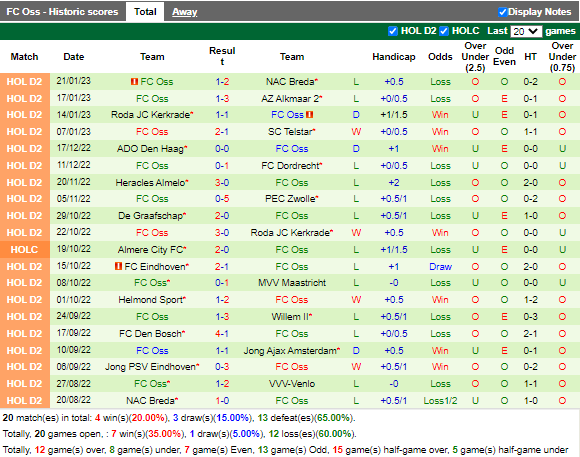Click the Odds column header
Screen dimensions: 580x457
tap(440, 57)
